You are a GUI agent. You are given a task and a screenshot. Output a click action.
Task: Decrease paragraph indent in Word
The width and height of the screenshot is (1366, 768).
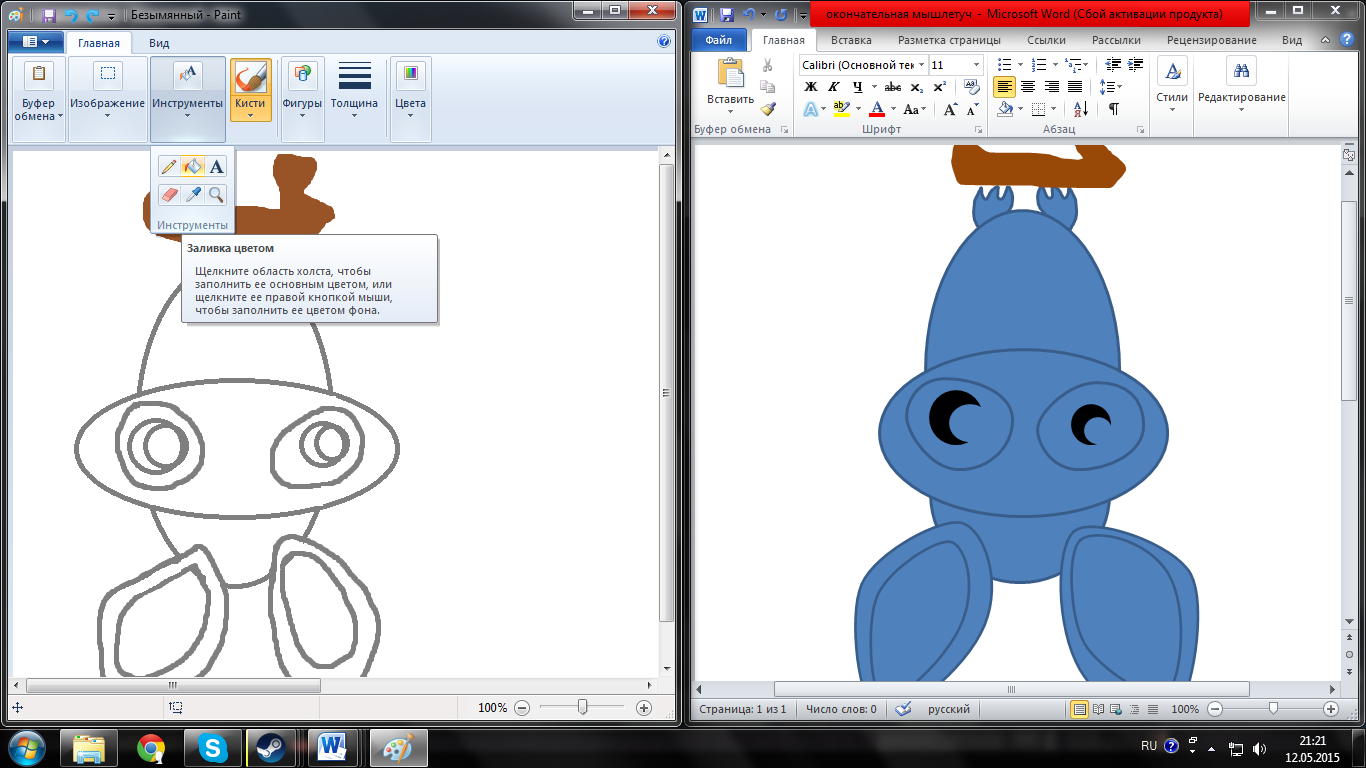(1112, 65)
